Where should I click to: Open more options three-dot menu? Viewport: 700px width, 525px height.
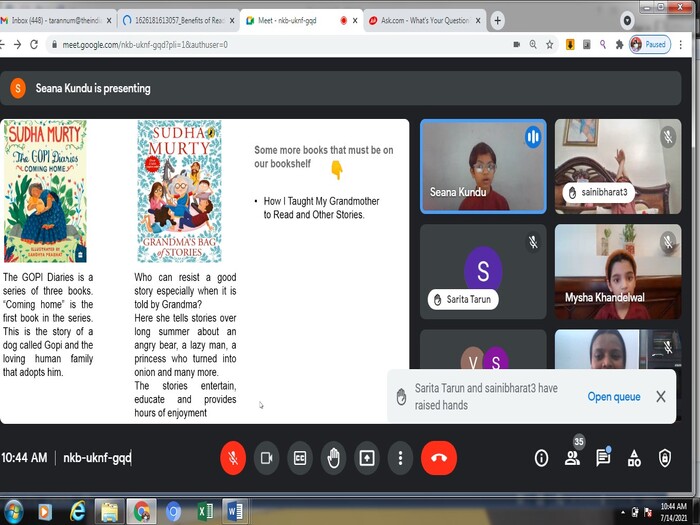(x=400, y=458)
